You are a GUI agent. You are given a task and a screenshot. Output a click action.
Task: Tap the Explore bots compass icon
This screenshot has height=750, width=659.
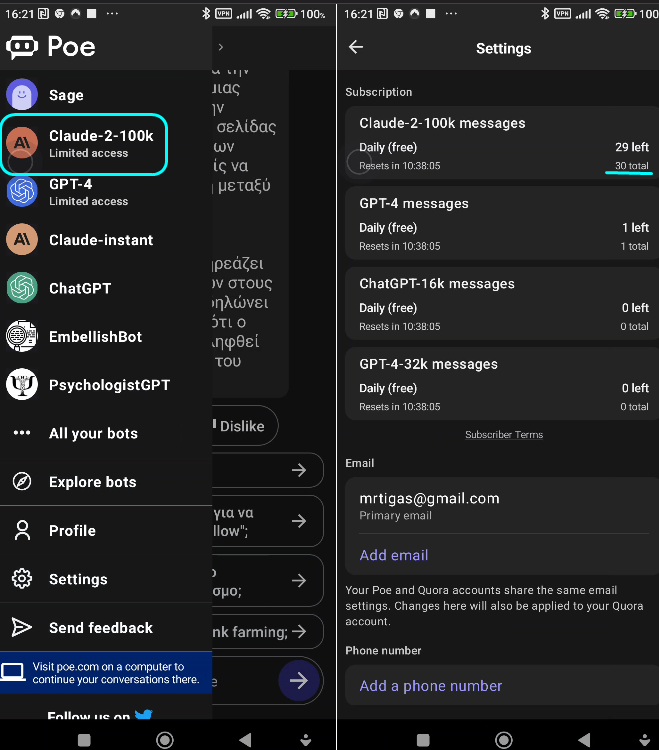22,481
